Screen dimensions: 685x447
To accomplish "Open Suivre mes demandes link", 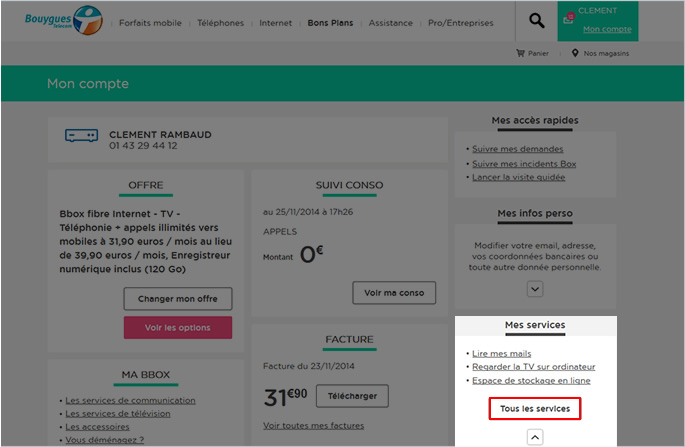I will click(517, 149).
